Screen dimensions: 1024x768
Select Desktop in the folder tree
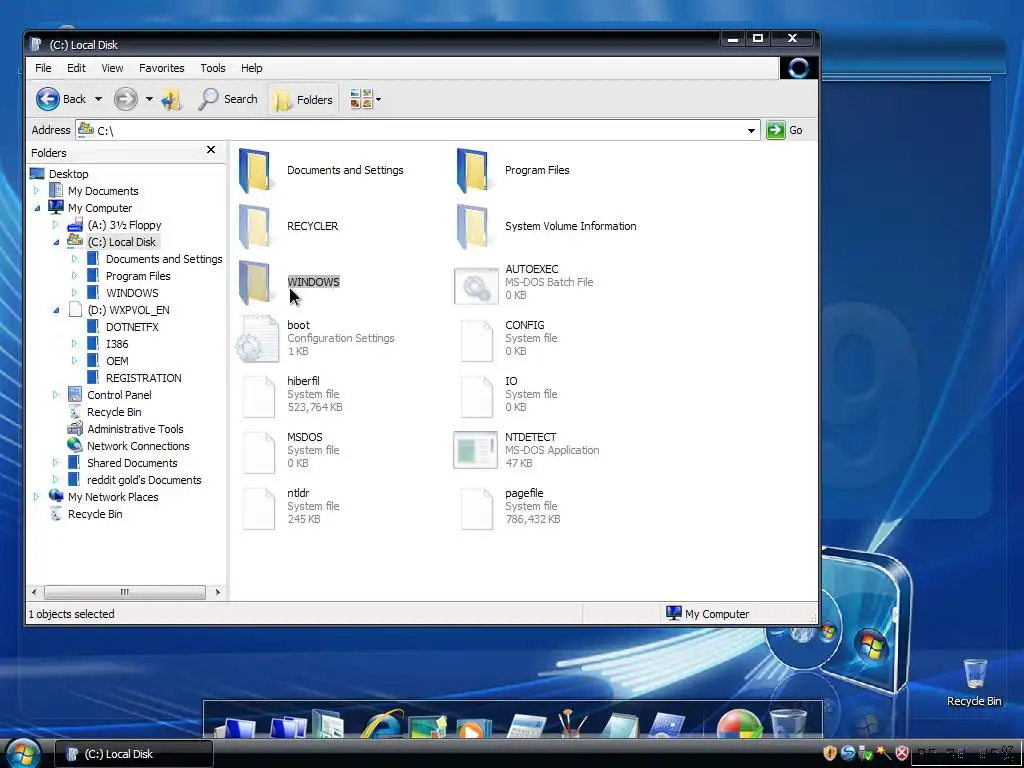pos(69,174)
